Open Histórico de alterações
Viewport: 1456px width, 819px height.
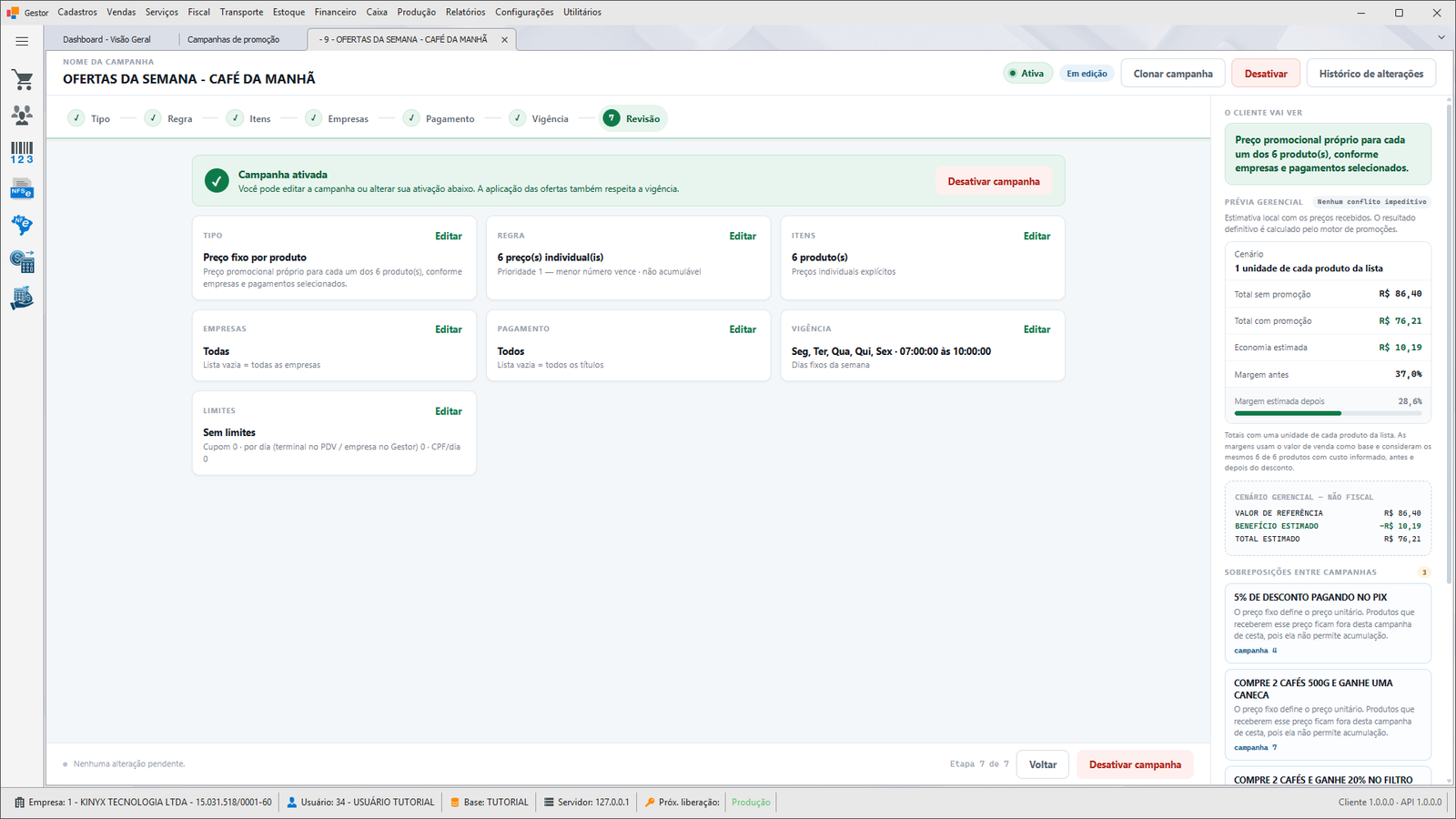(x=1371, y=74)
